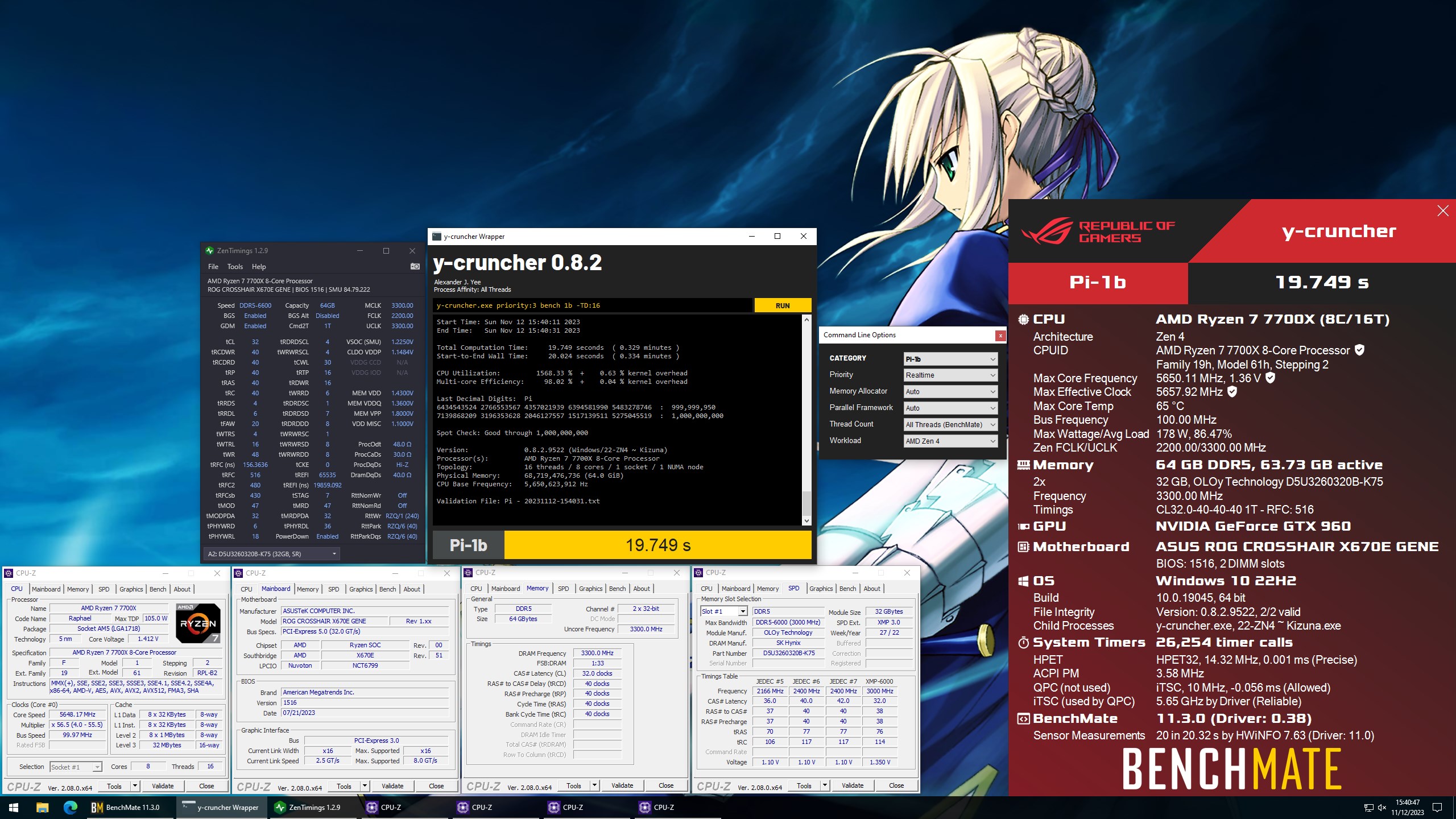Viewport: 1456px width, 819px height.
Task: Switch to Mainboard tab in first CPU-Z window
Action: coord(46,589)
